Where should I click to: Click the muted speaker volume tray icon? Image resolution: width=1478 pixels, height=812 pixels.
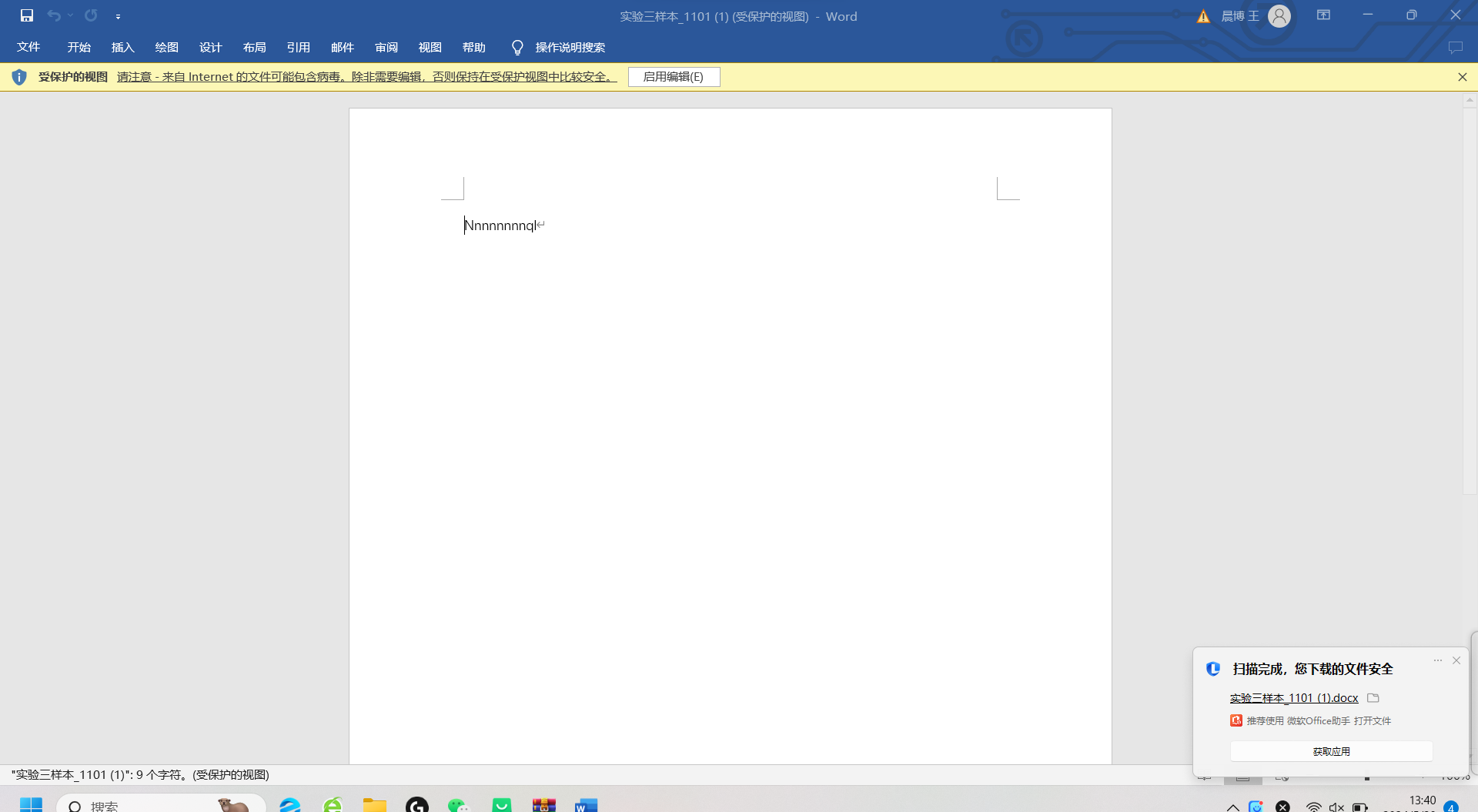[x=1336, y=807]
